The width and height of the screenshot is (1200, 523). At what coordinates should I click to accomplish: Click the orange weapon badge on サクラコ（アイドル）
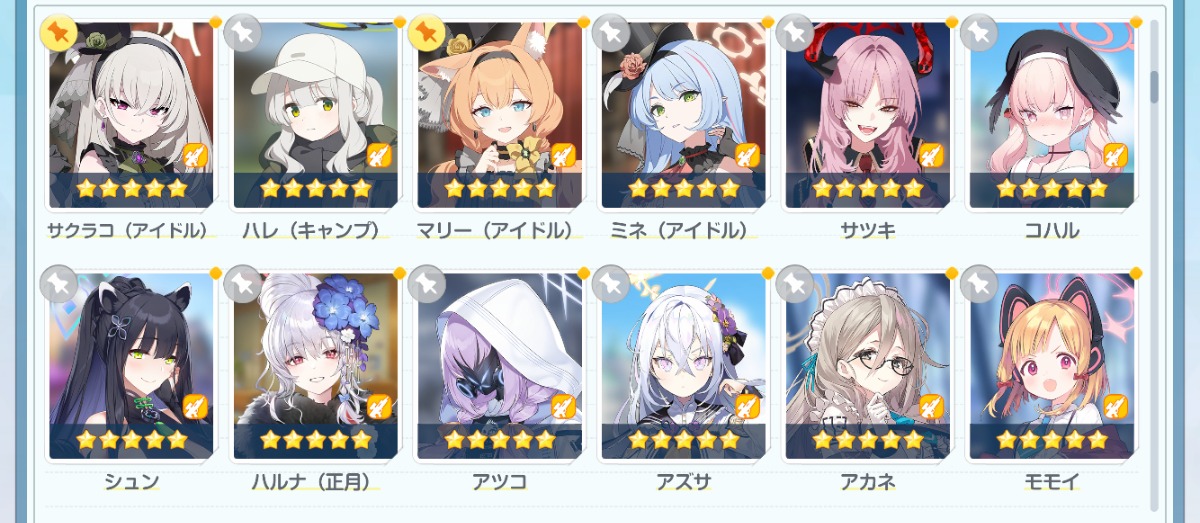point(195,155)
